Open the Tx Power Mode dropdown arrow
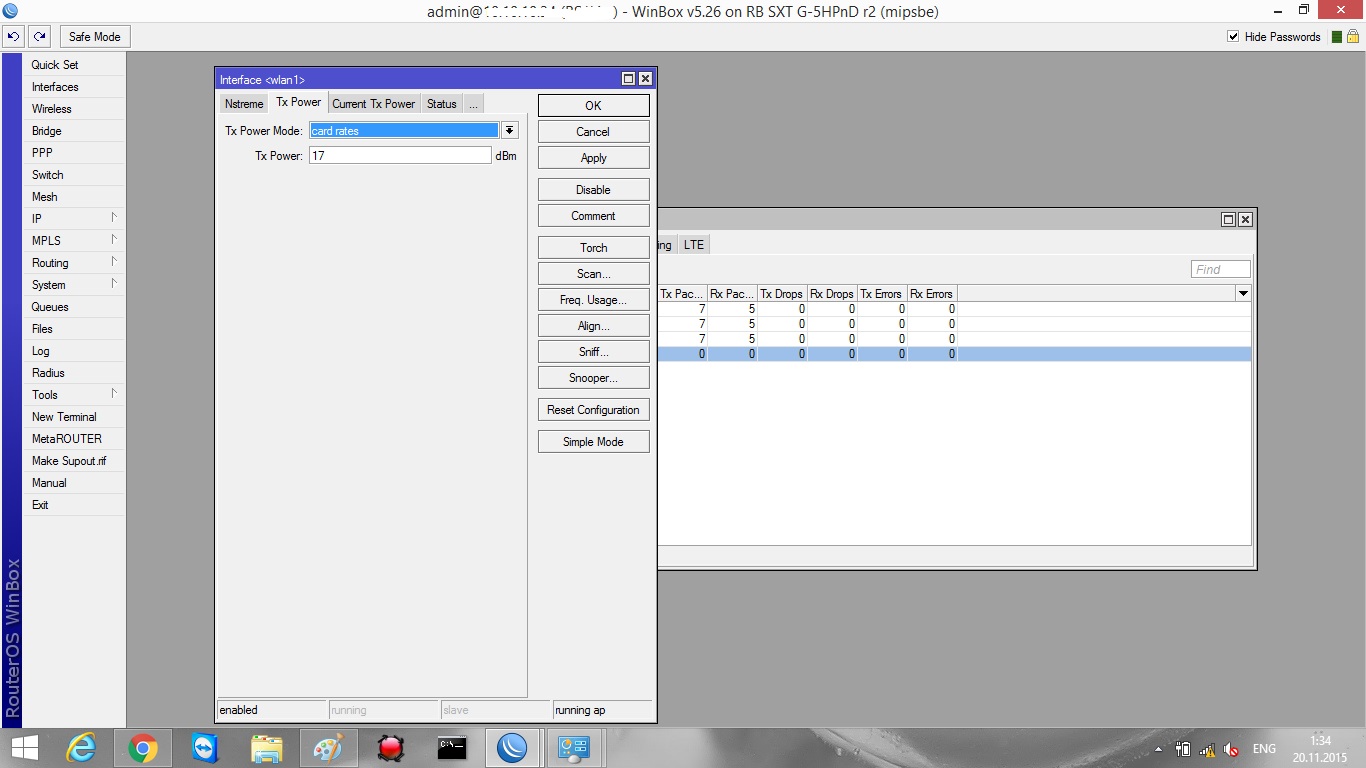The image size is (1366, 768). [510, 131]
